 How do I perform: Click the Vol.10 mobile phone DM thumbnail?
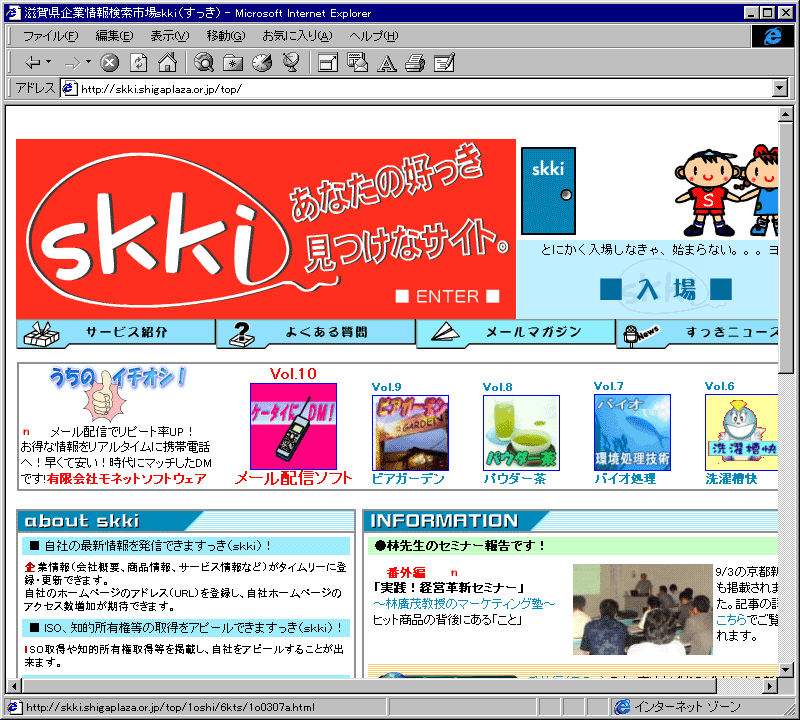click(293, 426)
